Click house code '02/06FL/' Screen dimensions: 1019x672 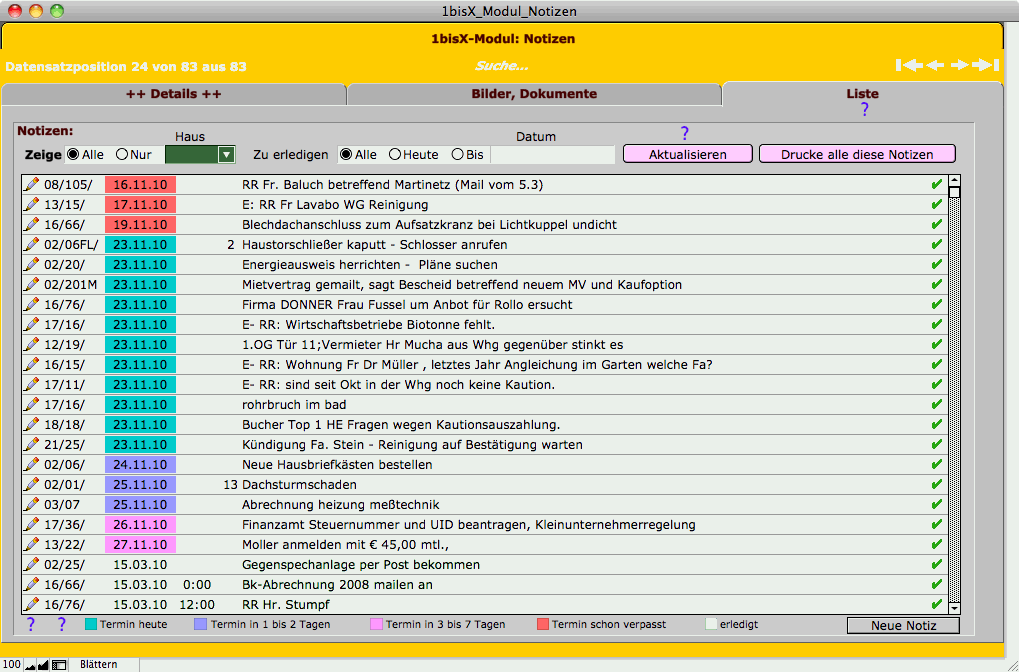[x=71, y=245]
